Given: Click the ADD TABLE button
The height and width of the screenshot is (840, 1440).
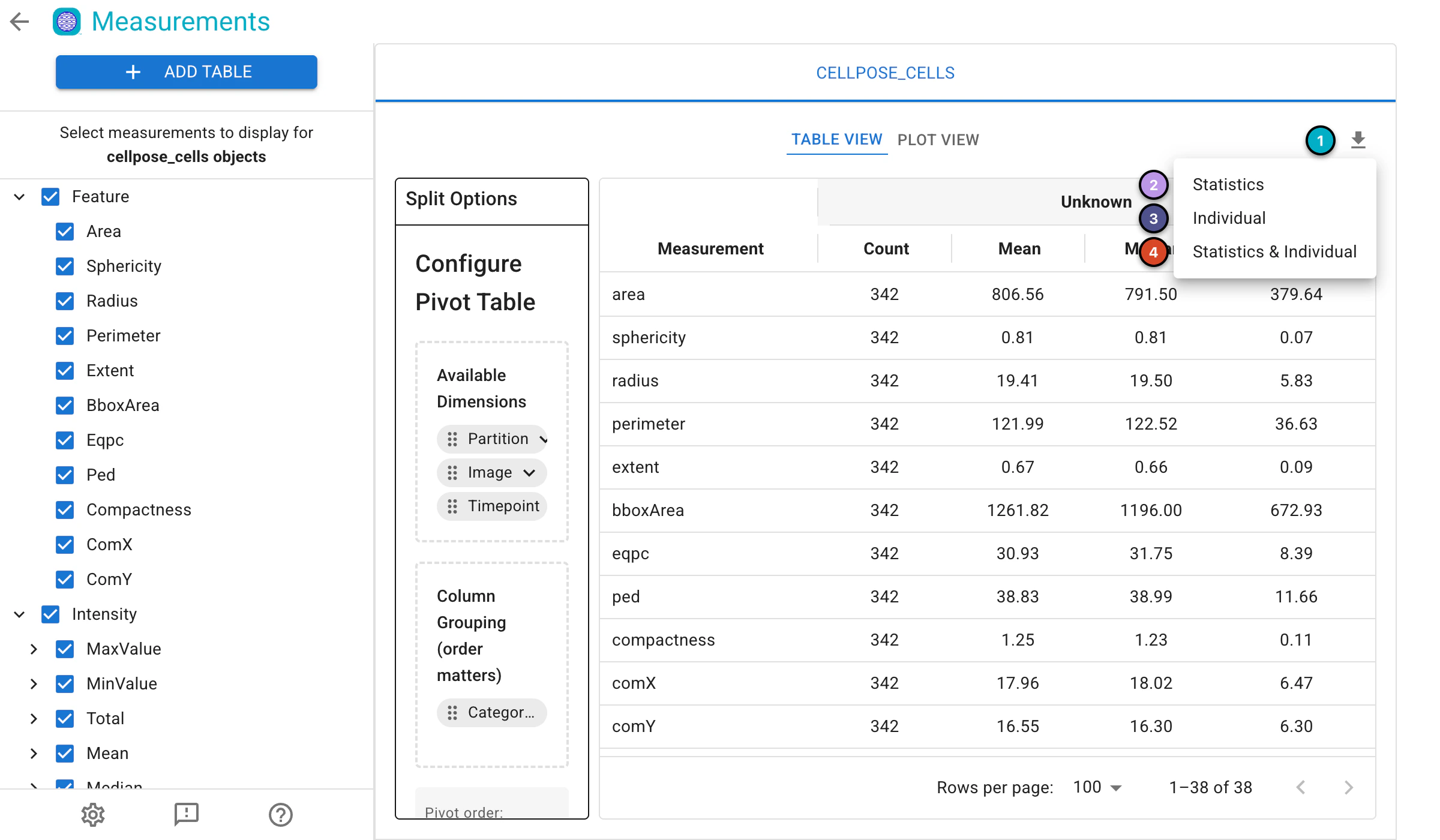Looking at the screenshot, I should point(186,72).
